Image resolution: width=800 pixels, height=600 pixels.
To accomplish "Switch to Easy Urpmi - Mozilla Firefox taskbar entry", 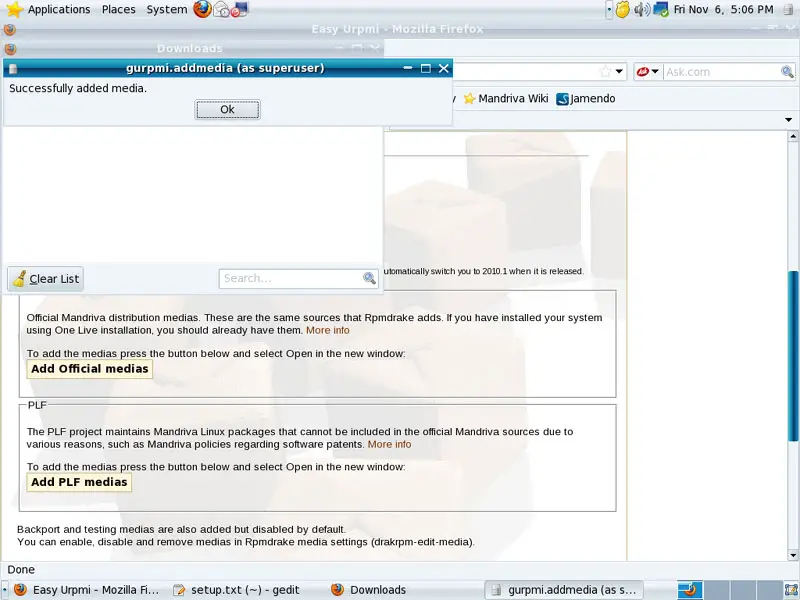I will tap(87, 590).
